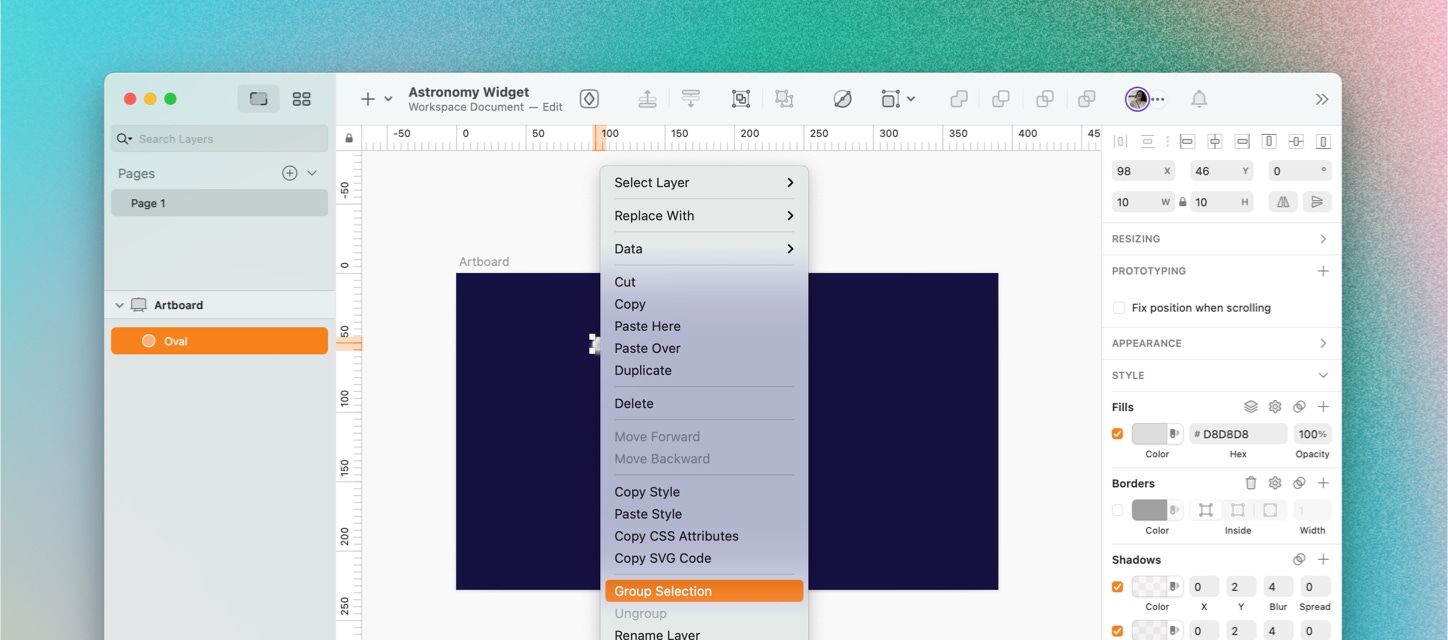
Task: Add a new page with plus icon
Action: tap(290, 173)
